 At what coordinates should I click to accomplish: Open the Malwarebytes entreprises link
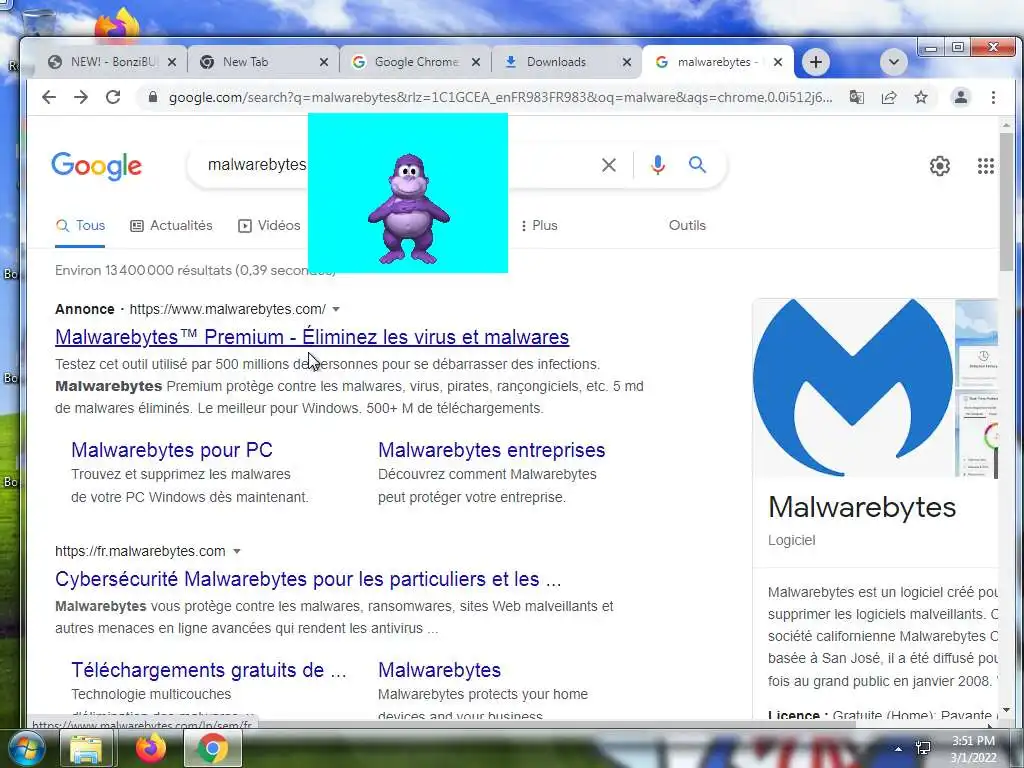[x=492, y=450]
